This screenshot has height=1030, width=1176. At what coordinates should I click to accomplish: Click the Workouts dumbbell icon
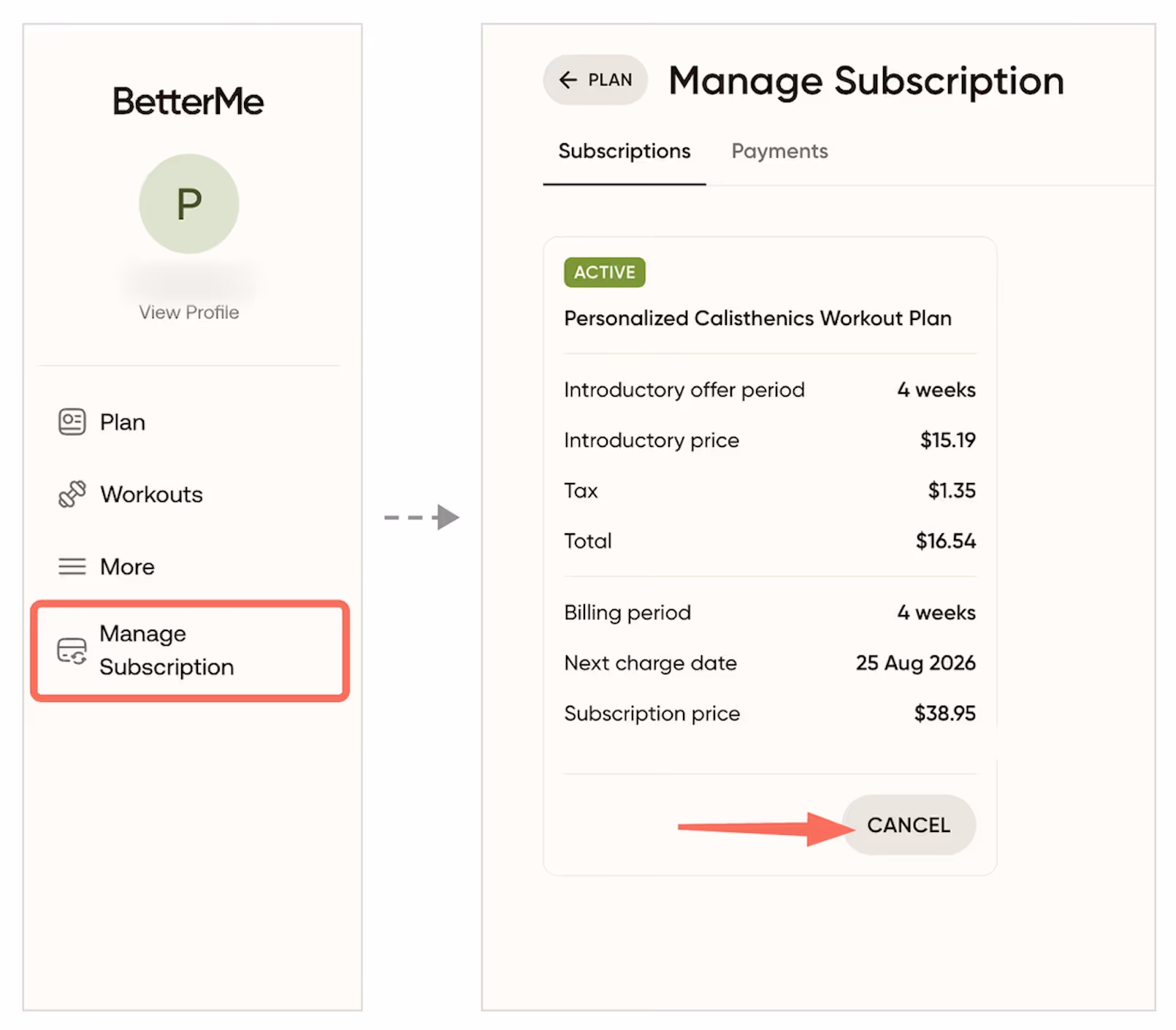click(x=72, y=495)
